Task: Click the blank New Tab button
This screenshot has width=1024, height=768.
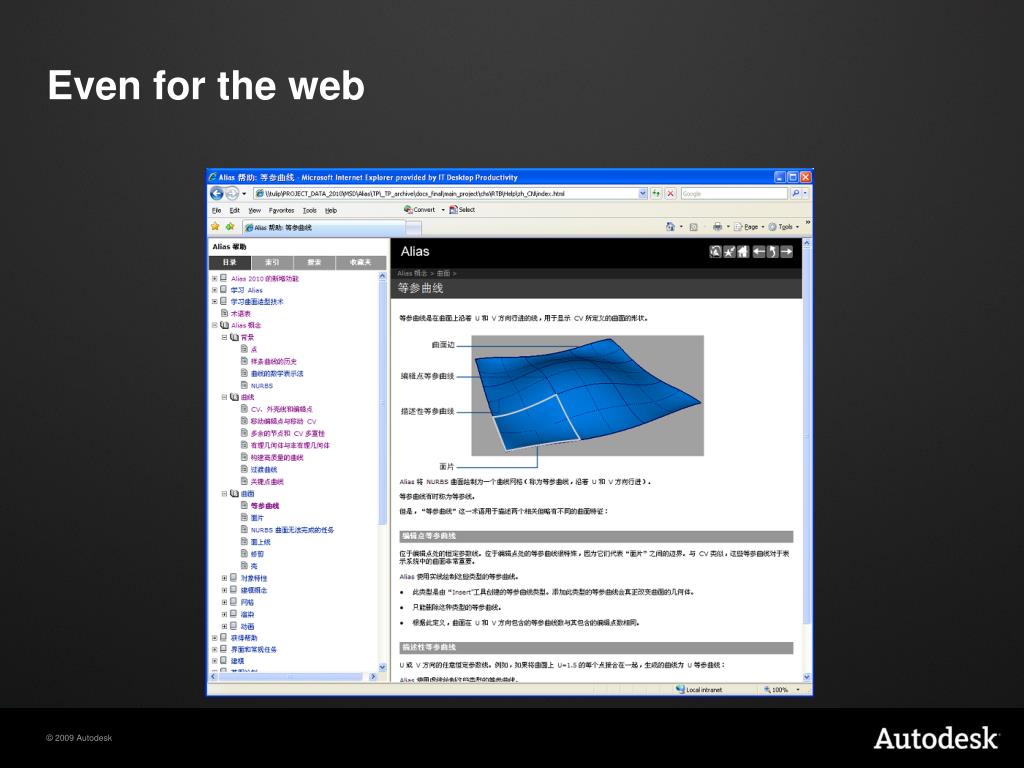Action: coord(413,227)
